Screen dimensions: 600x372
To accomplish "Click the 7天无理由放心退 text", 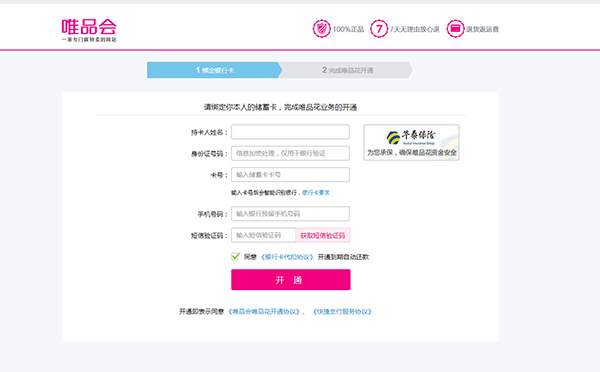I will click(x=414, y=29).
